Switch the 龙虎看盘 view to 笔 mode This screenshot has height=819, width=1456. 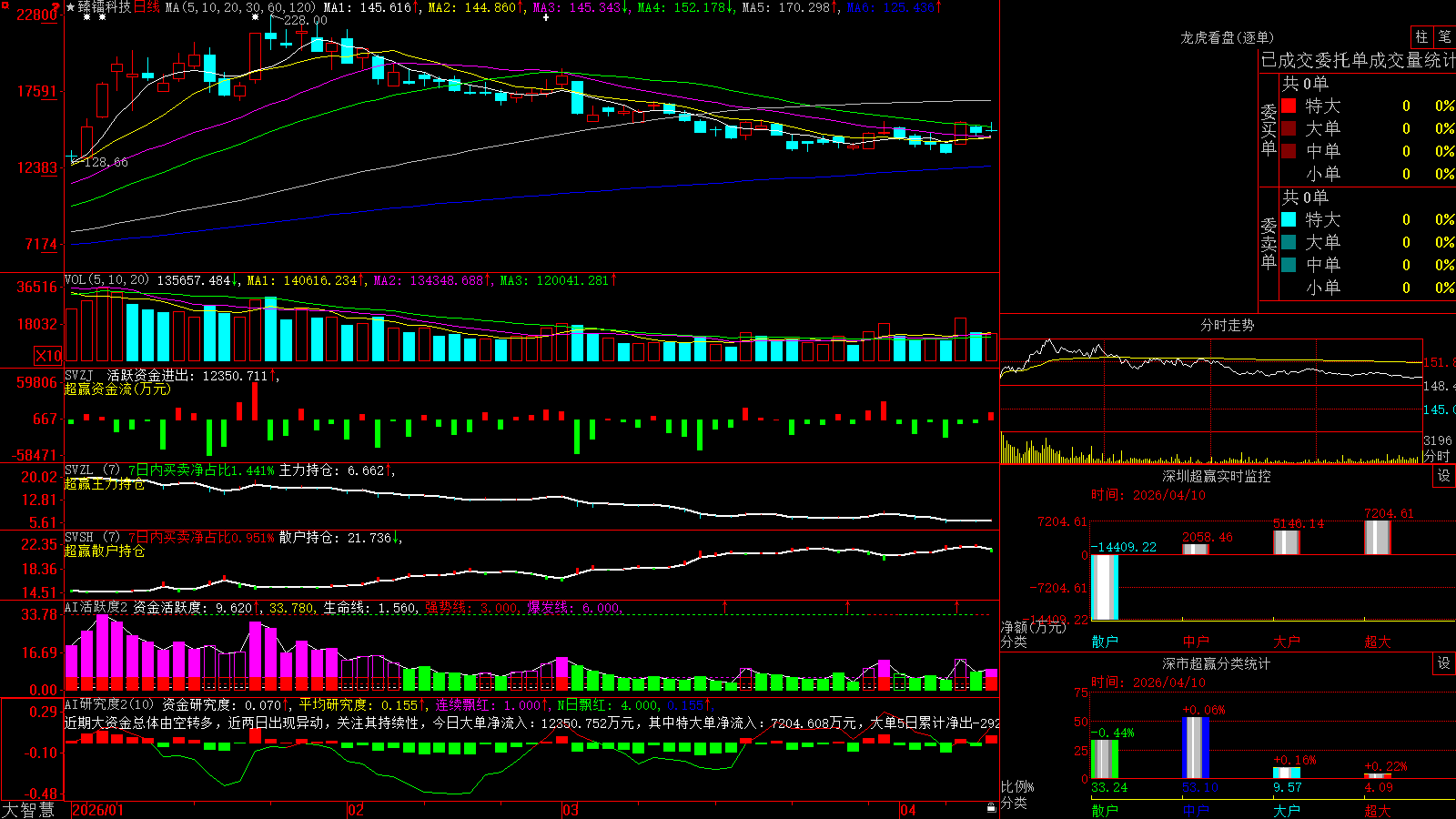point(1444,37)
